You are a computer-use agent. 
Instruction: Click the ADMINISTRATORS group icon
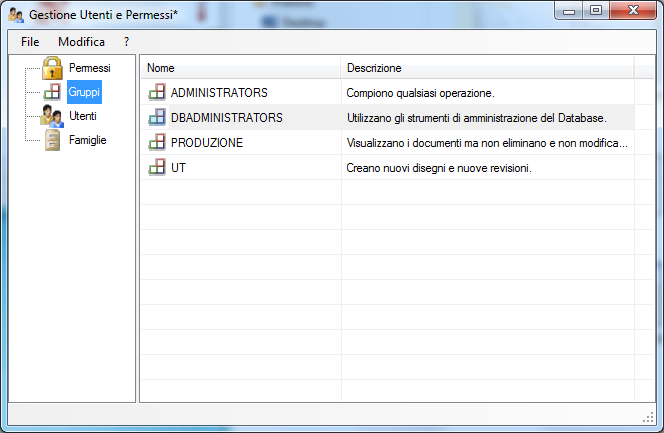tap(157, 92)
